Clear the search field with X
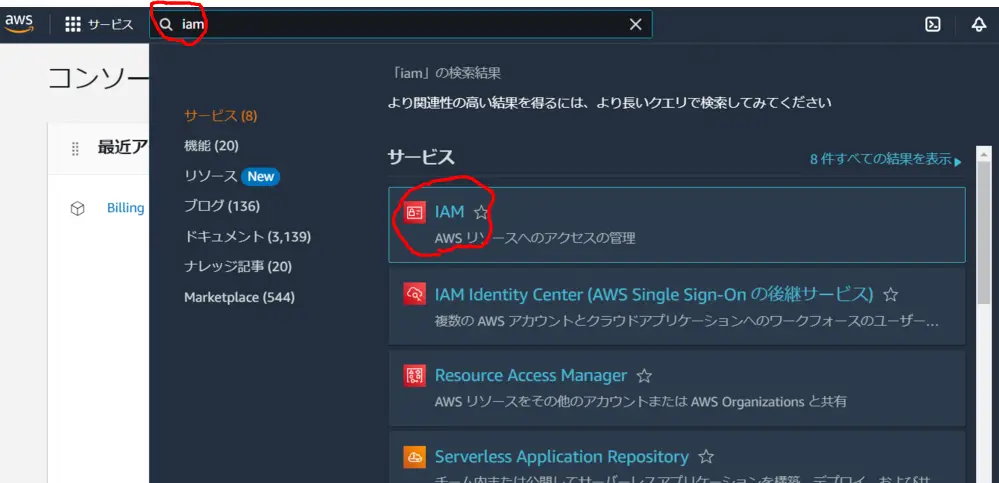Viewport: 999px width, 483px height. click(635, 24)
